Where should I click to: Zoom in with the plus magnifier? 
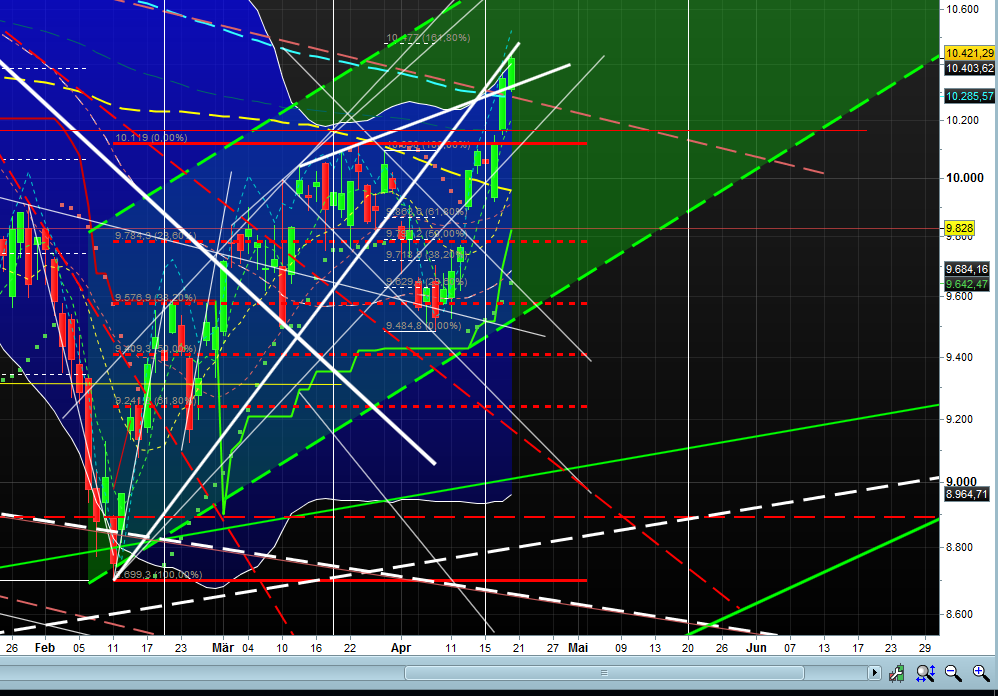981,673
